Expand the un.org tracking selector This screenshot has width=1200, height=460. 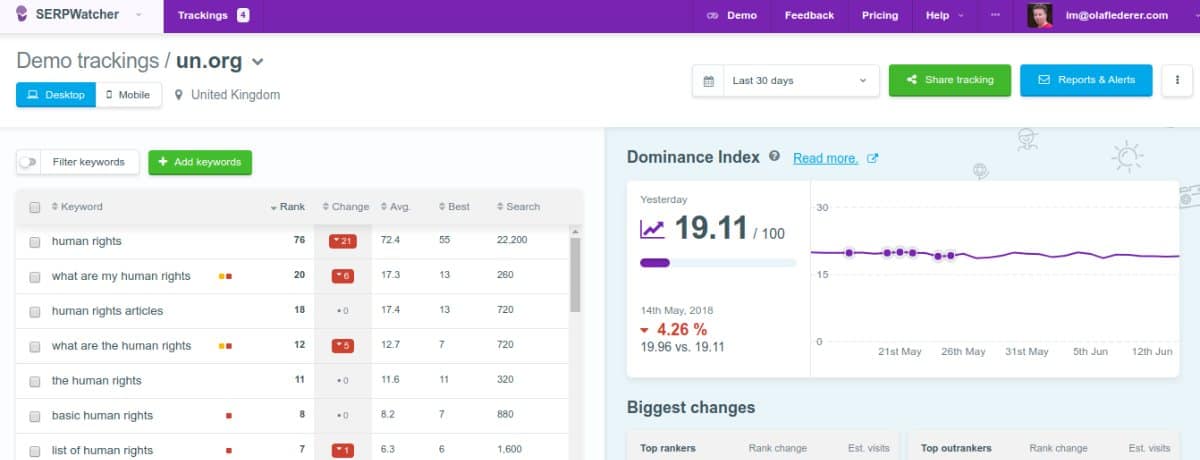click(257, 62)
